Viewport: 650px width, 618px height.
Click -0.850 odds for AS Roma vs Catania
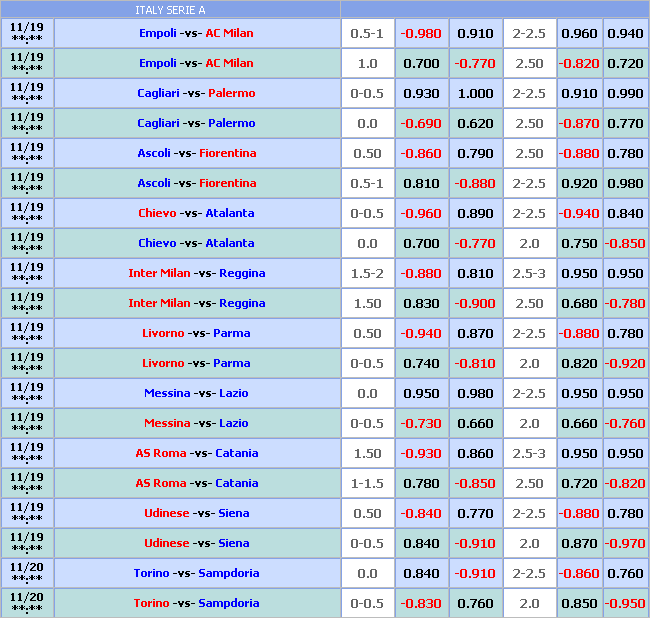[475, 483]
